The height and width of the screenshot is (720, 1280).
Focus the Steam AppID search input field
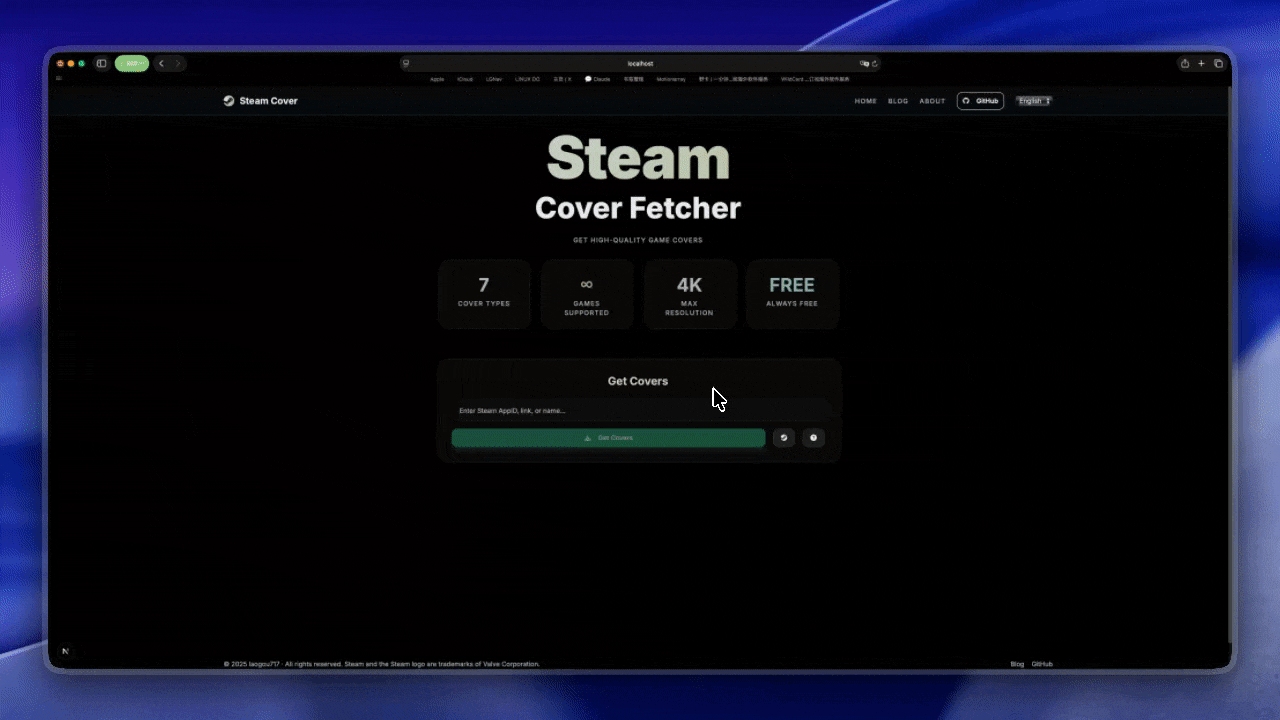pyautogui.click(x=639, y=411)
